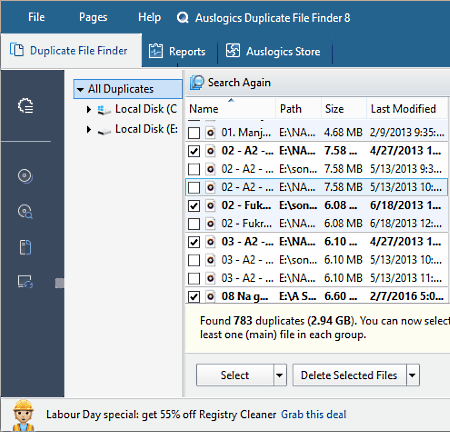Click the Local Disk (E: drive icon
The width and height of the screenshot is (450, 432).
pos(104,130)
